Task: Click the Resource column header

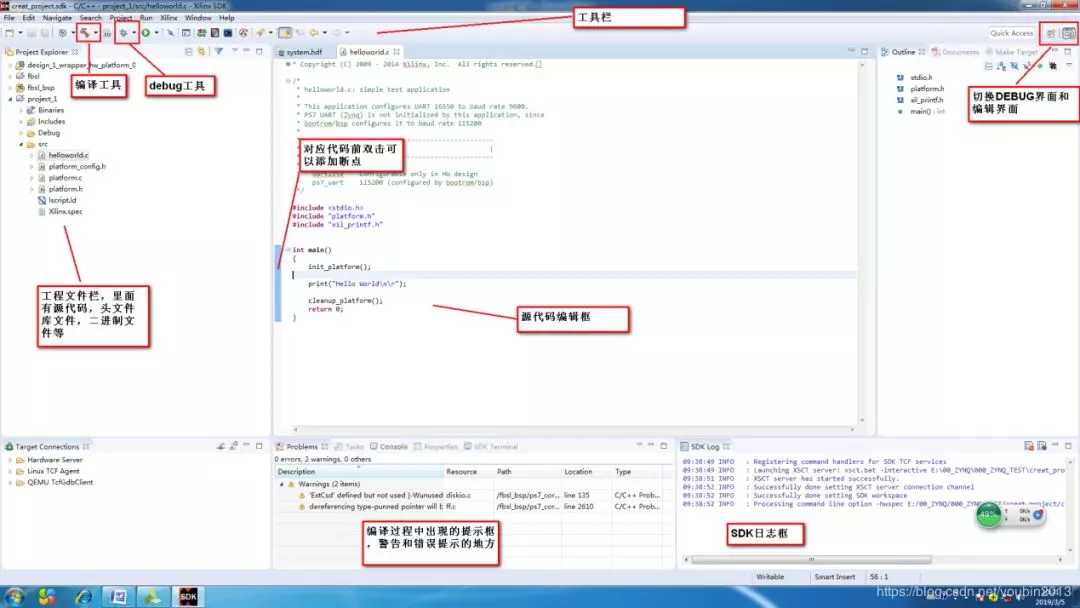Action: tap(468, 472)
